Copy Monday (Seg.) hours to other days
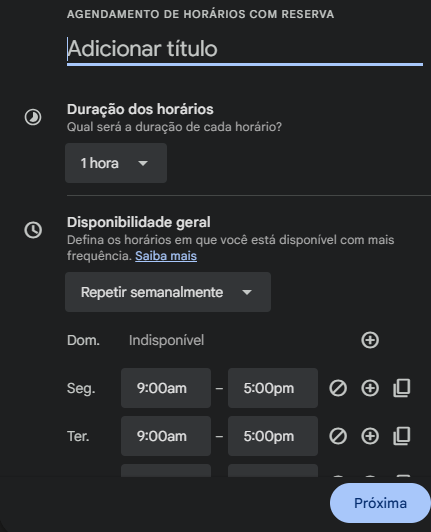The height and width of the screenshot is (532, 431). [402, 388]
